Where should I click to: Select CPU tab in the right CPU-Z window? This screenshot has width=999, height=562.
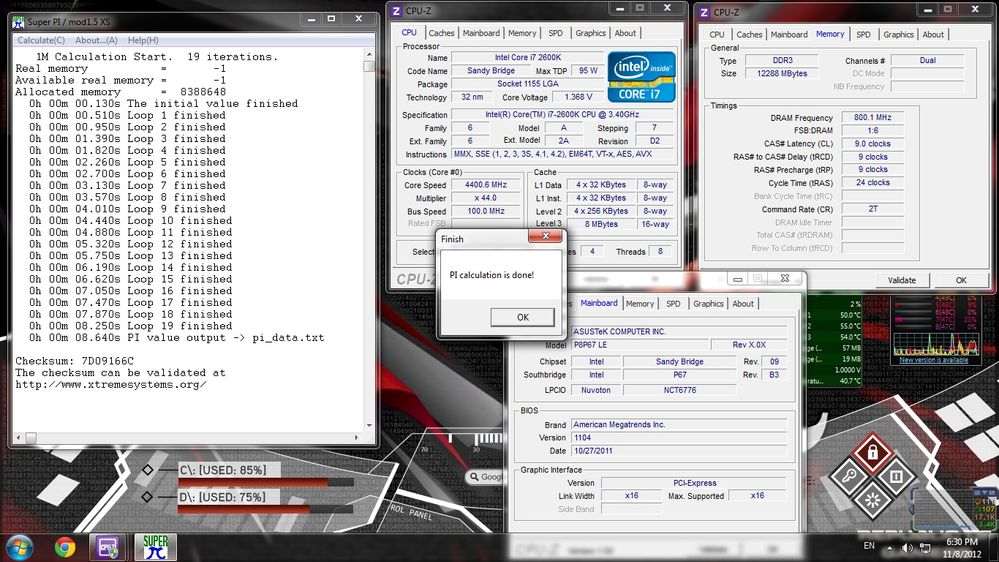717,34
